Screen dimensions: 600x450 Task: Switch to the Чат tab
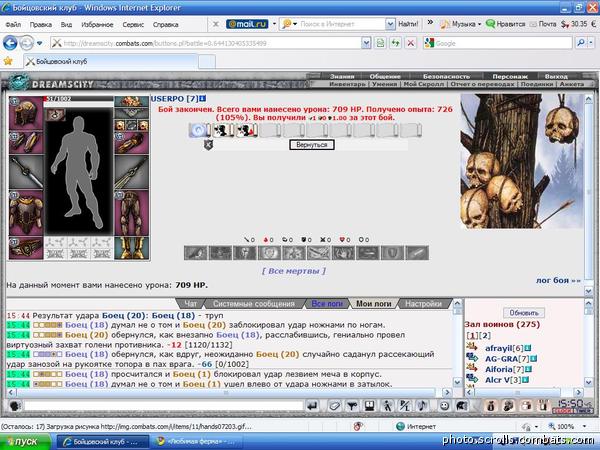click(191, 303)
